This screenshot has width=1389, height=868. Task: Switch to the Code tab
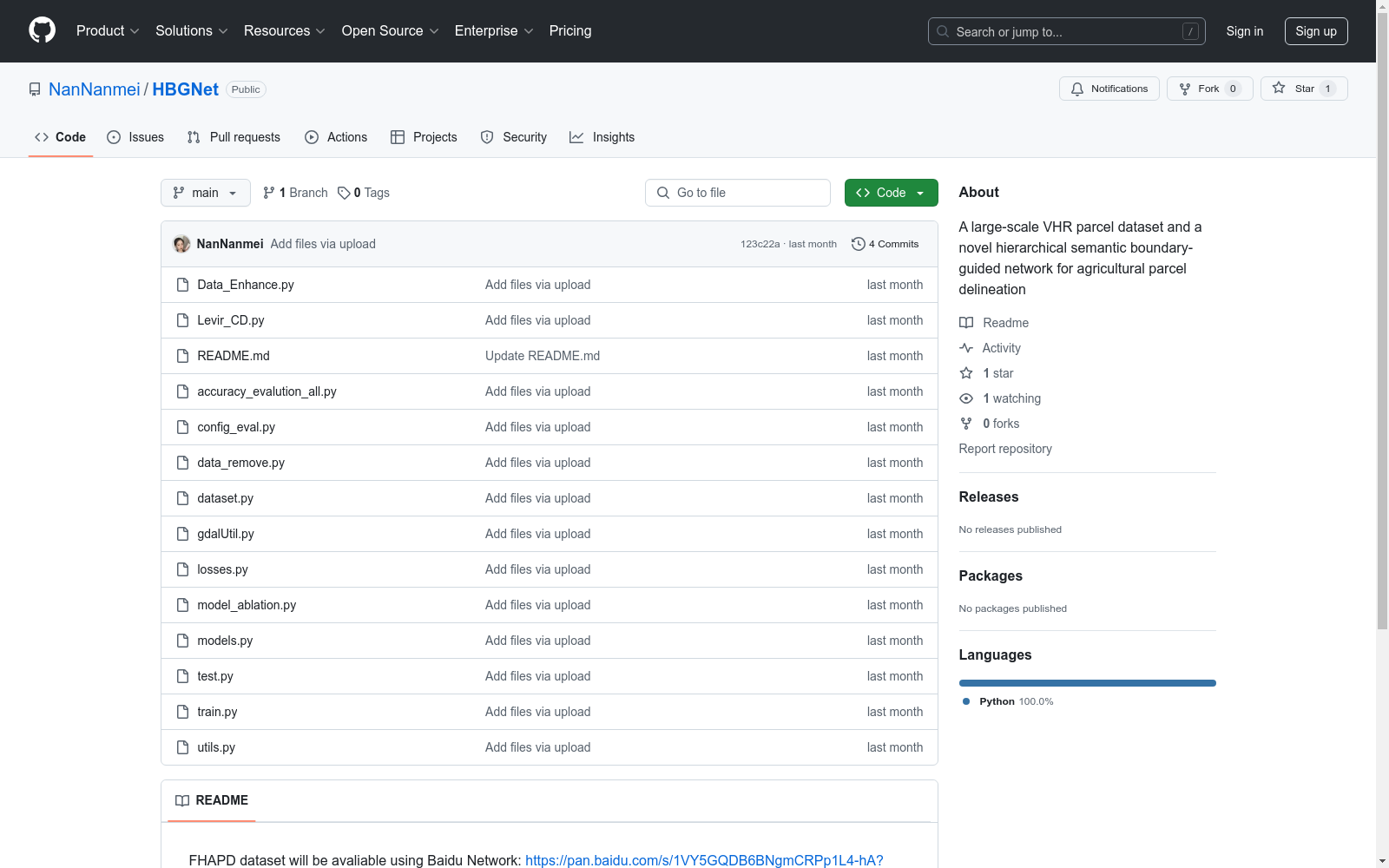[61, 137]
